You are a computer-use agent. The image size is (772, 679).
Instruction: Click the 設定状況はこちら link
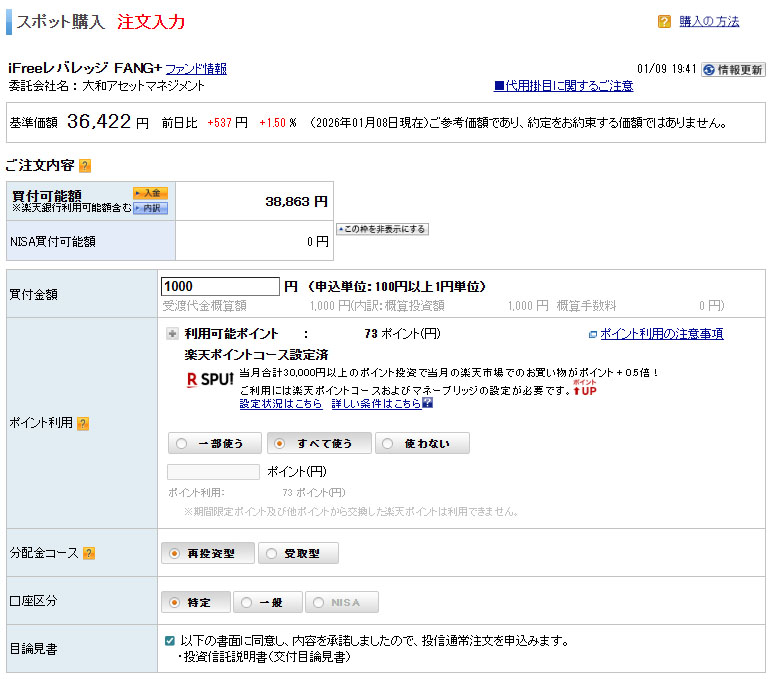coord(281,403)
